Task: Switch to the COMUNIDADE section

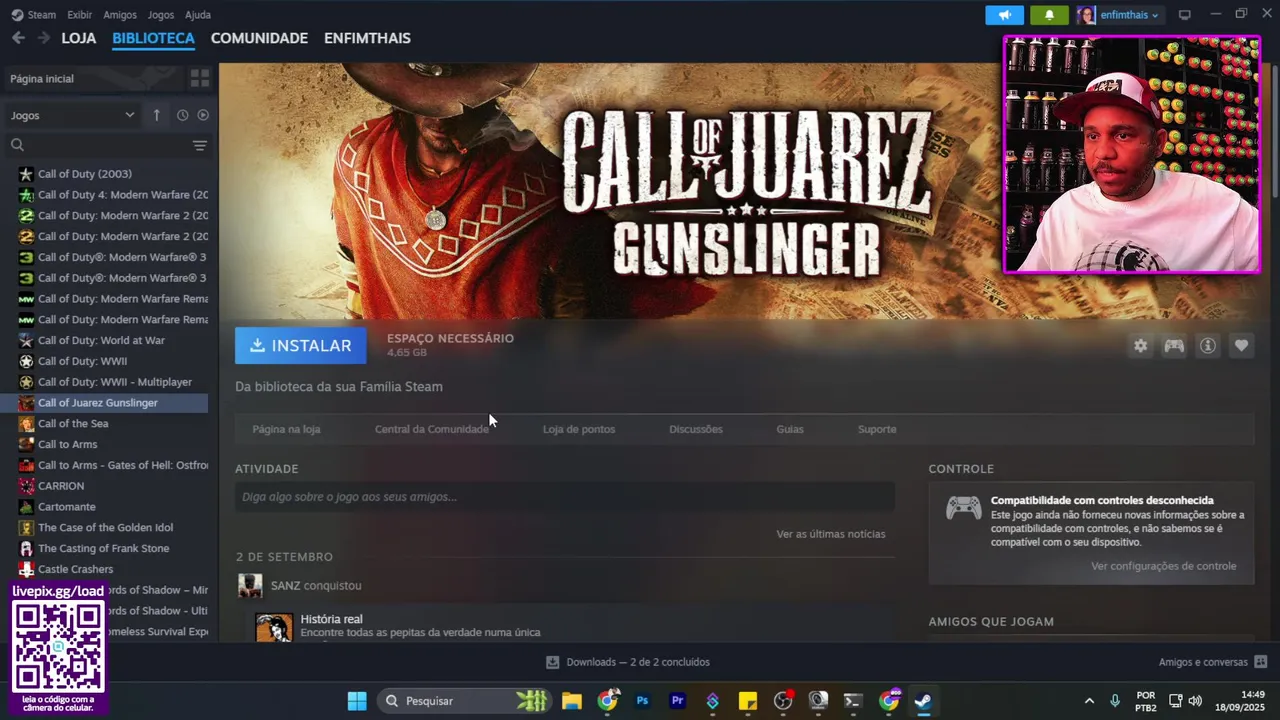Action: (259, 38)
